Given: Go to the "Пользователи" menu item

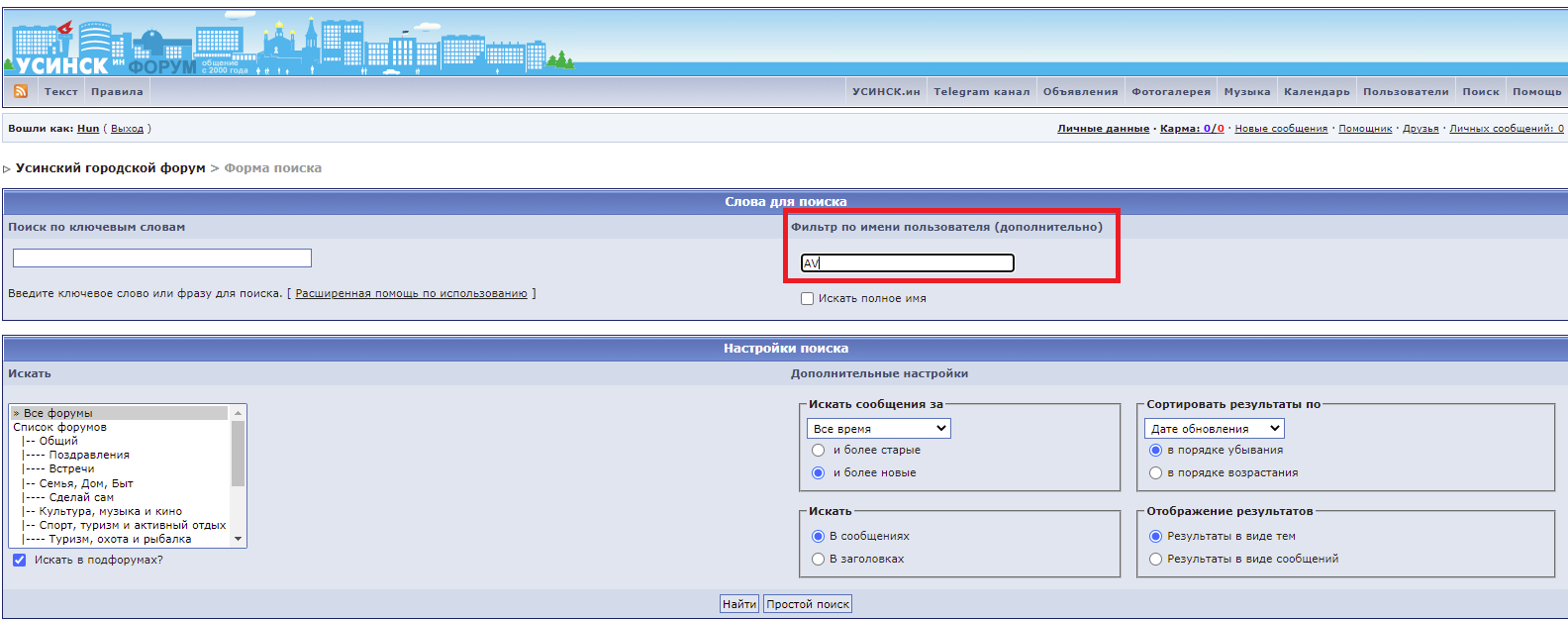Looking at the screenshot, I should [x=1406, y=91].
